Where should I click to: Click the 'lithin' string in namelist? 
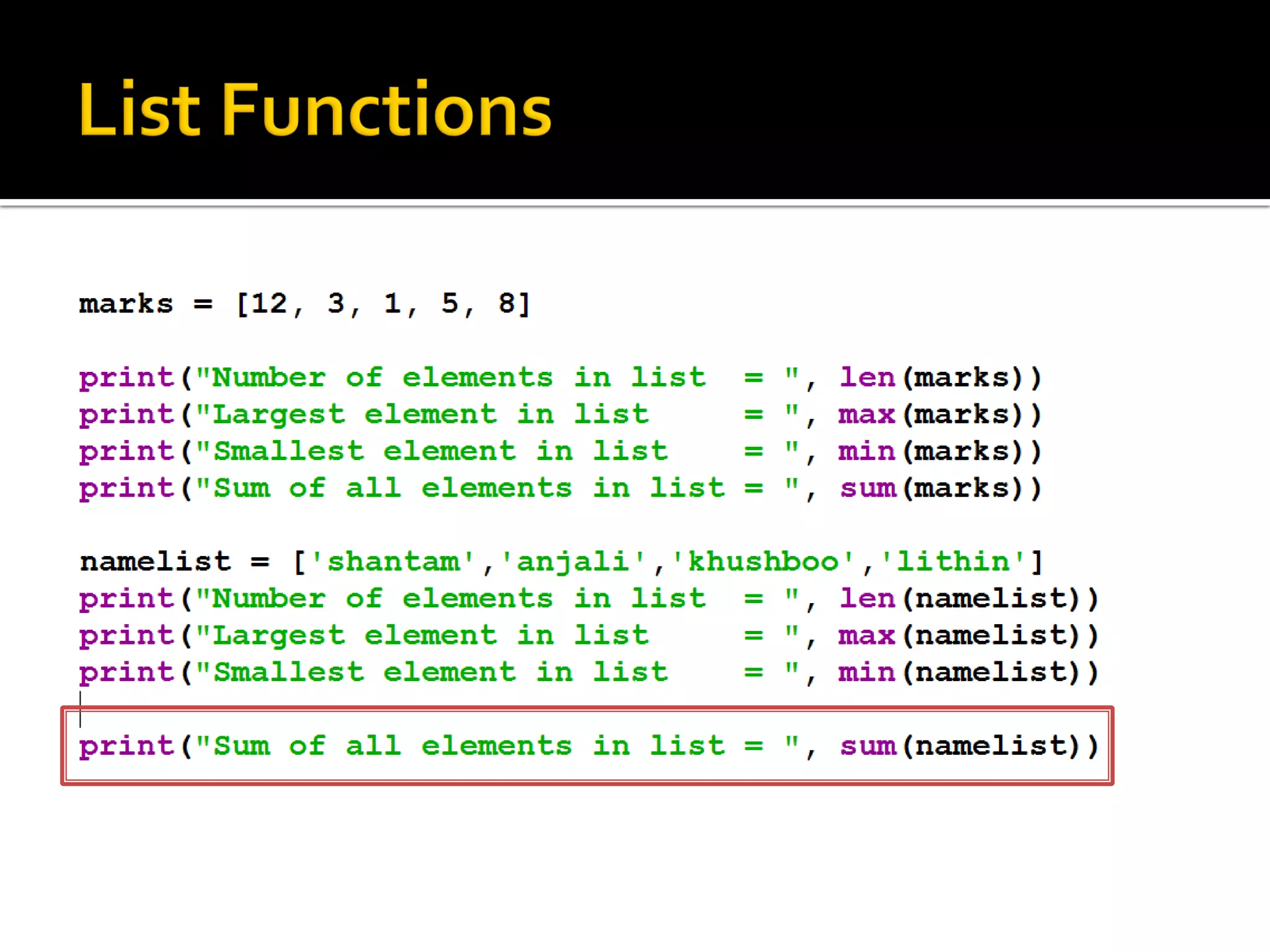pos(952,562)
